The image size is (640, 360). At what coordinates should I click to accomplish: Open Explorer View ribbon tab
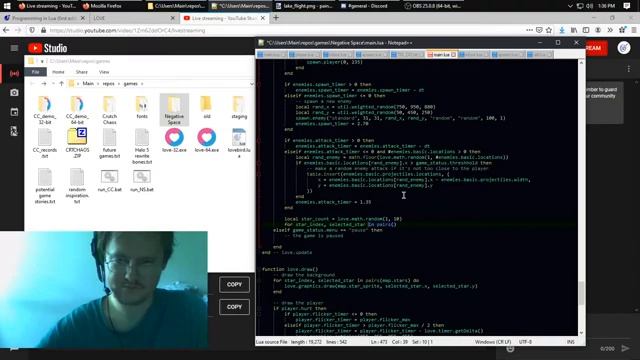tap(104, 72)
